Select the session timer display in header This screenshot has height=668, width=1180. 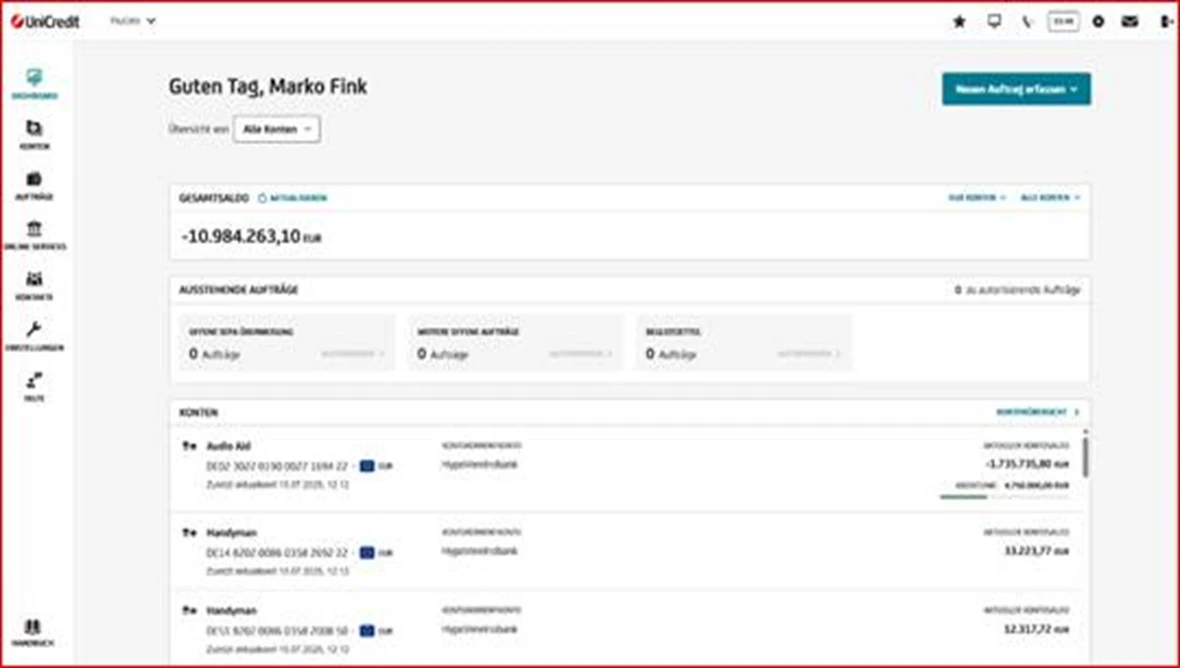1063,20
